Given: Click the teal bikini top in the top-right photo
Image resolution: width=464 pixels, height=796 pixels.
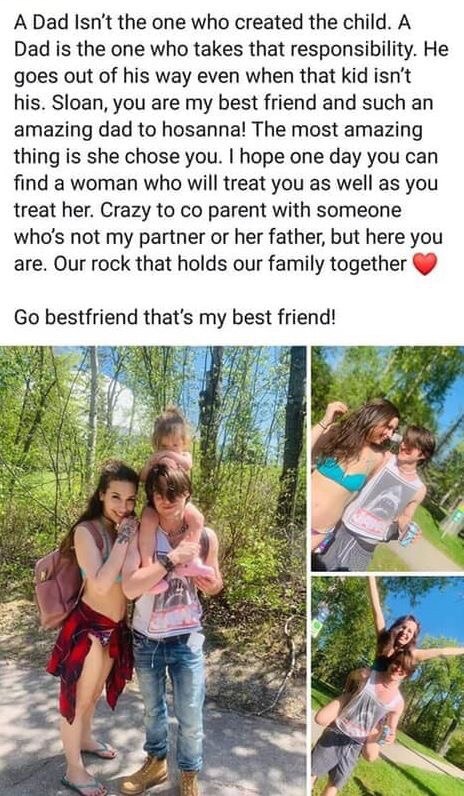Looking at the screenshot, I should point(341,475).
